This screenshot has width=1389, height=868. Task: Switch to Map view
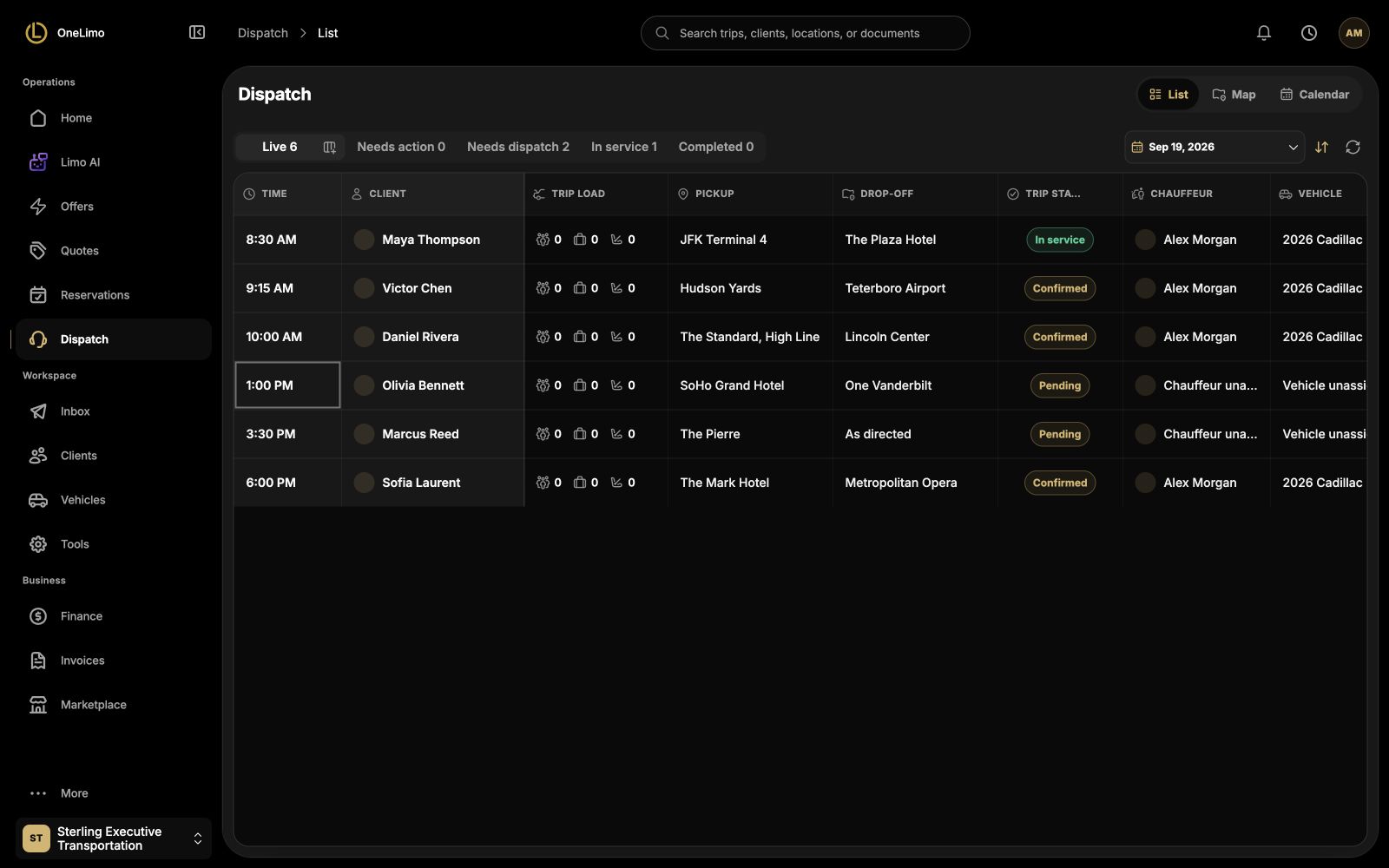(1234, 95)
